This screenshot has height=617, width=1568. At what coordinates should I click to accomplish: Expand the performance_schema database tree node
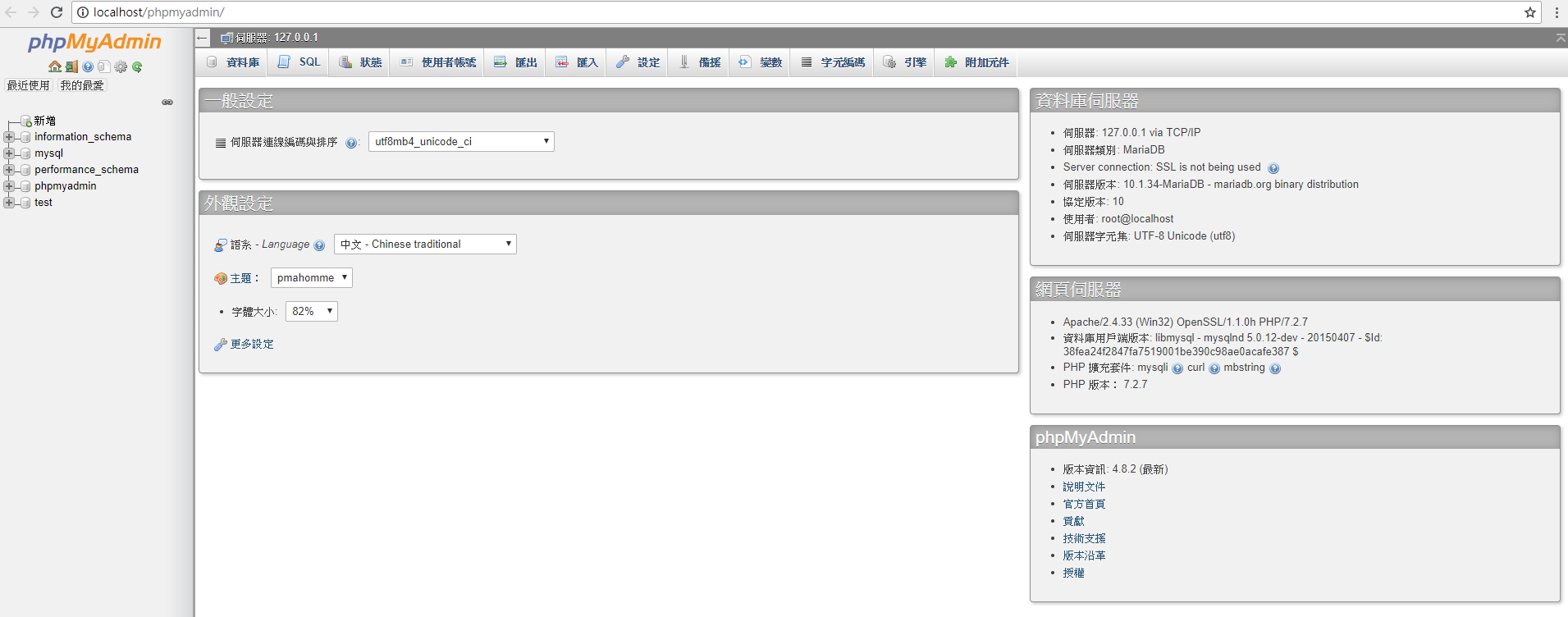(9, 170)
